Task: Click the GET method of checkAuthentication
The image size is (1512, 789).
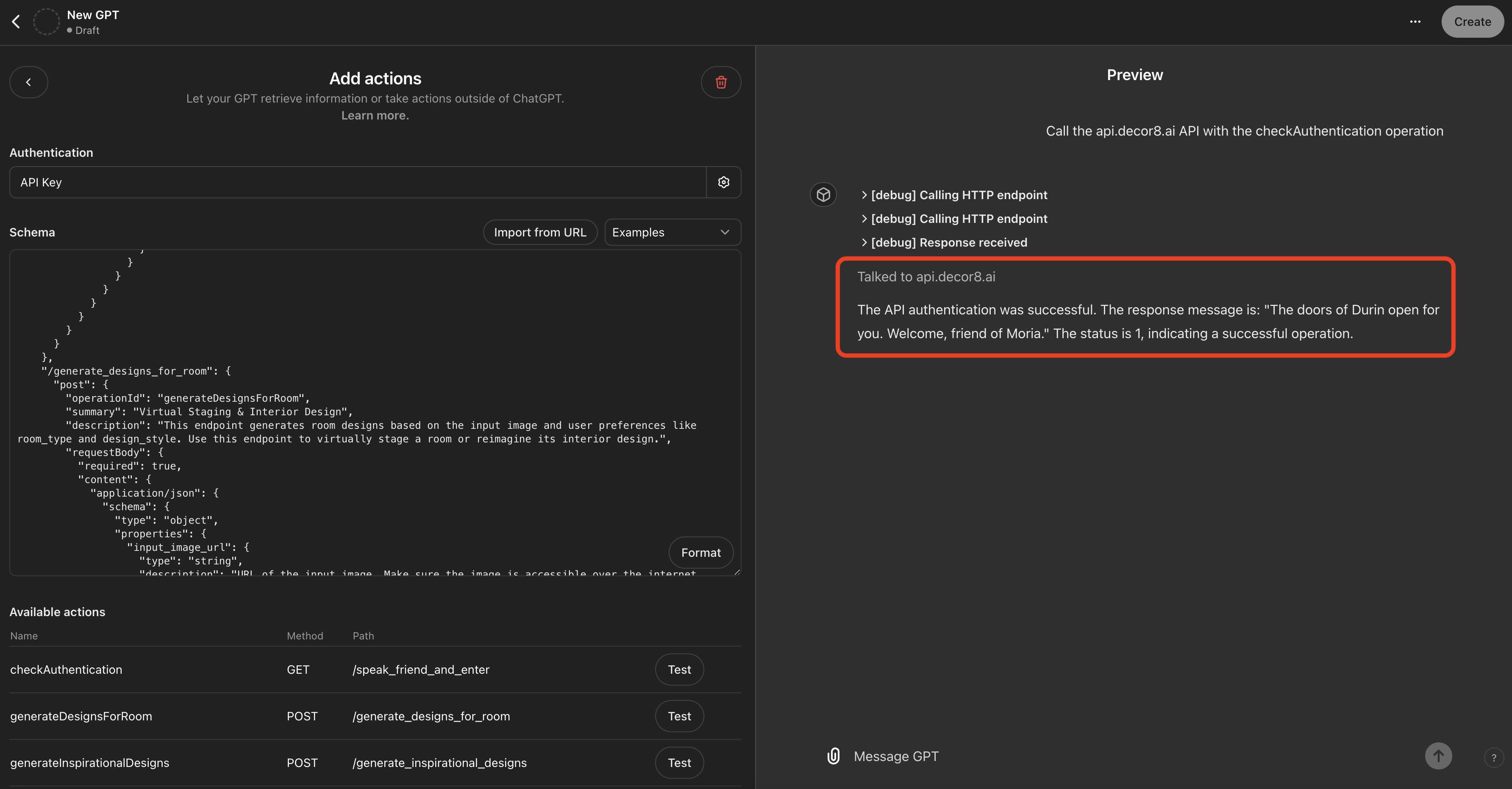Action: click(x=298, y=670)
